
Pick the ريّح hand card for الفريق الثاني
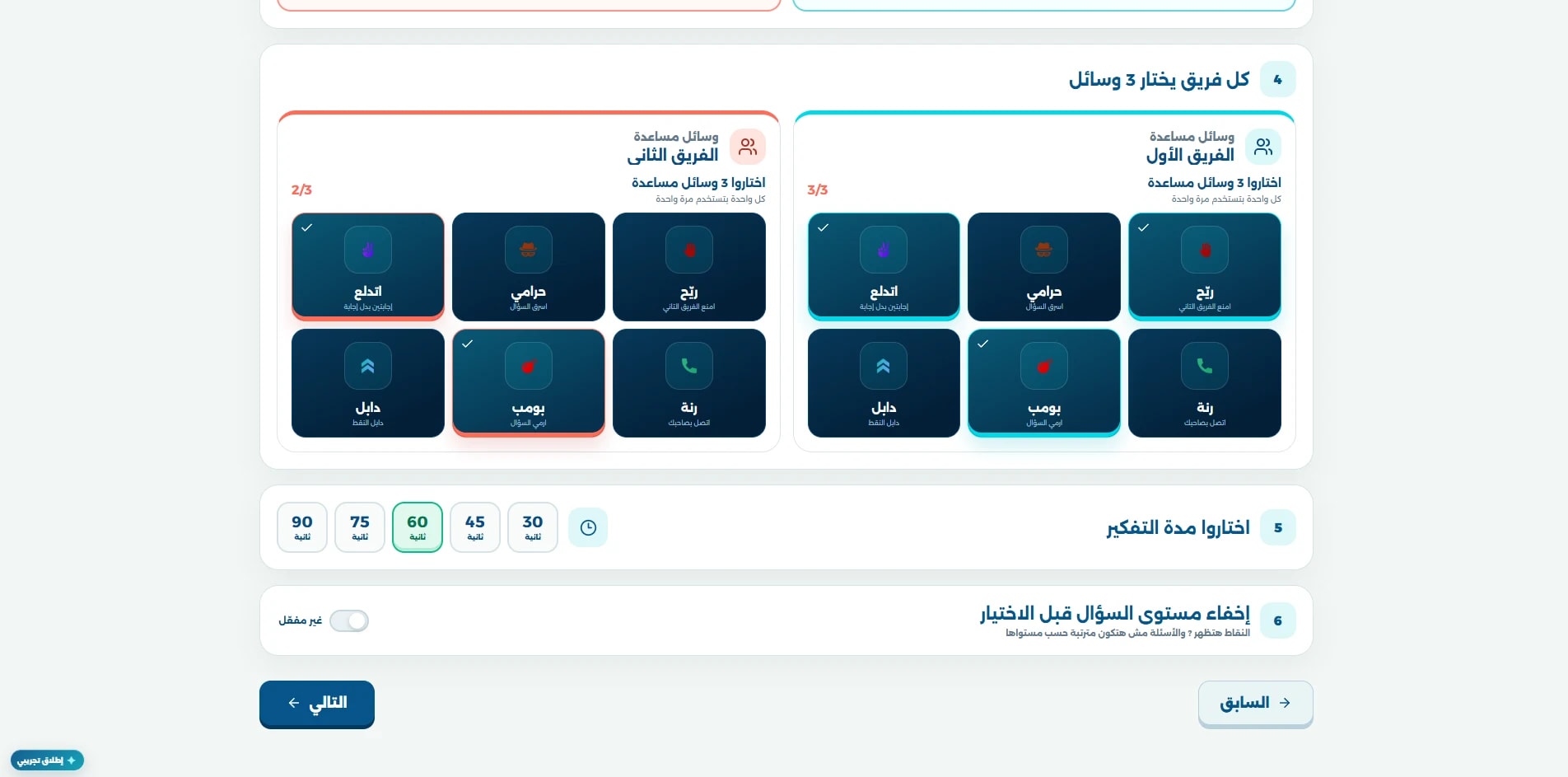tap(689, 267)
